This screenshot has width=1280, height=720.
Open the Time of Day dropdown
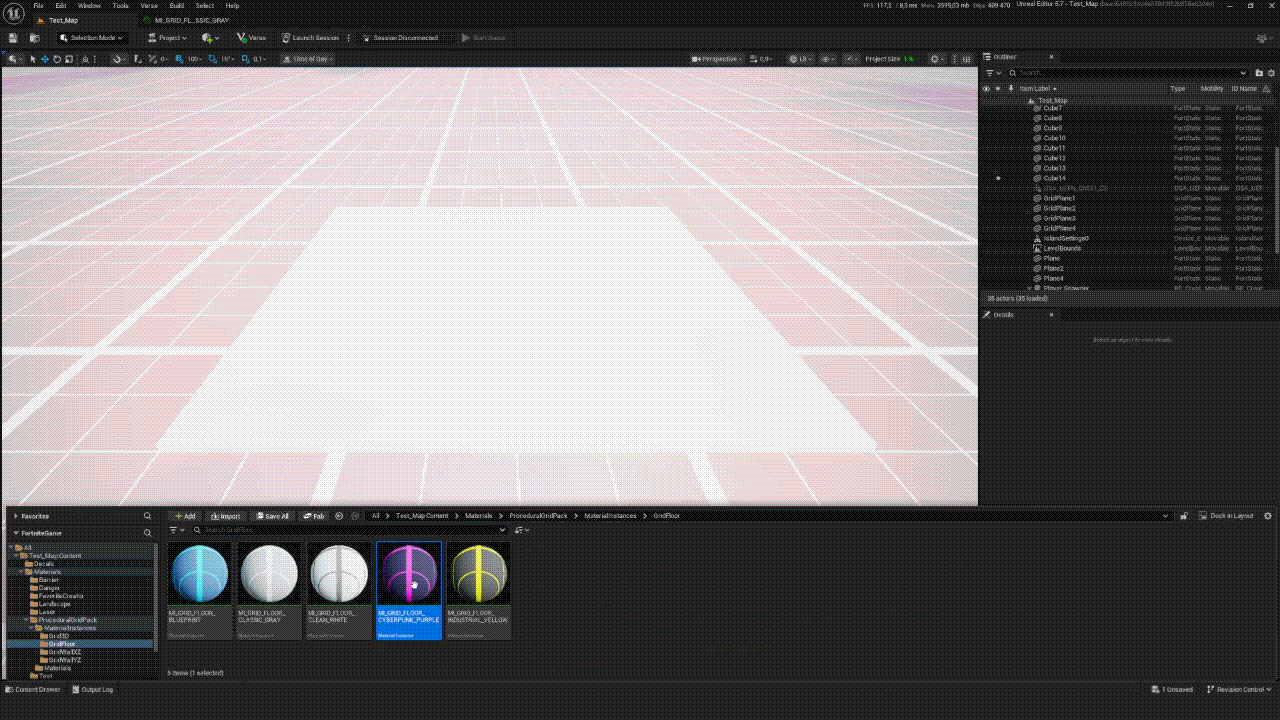coord(309,59)
